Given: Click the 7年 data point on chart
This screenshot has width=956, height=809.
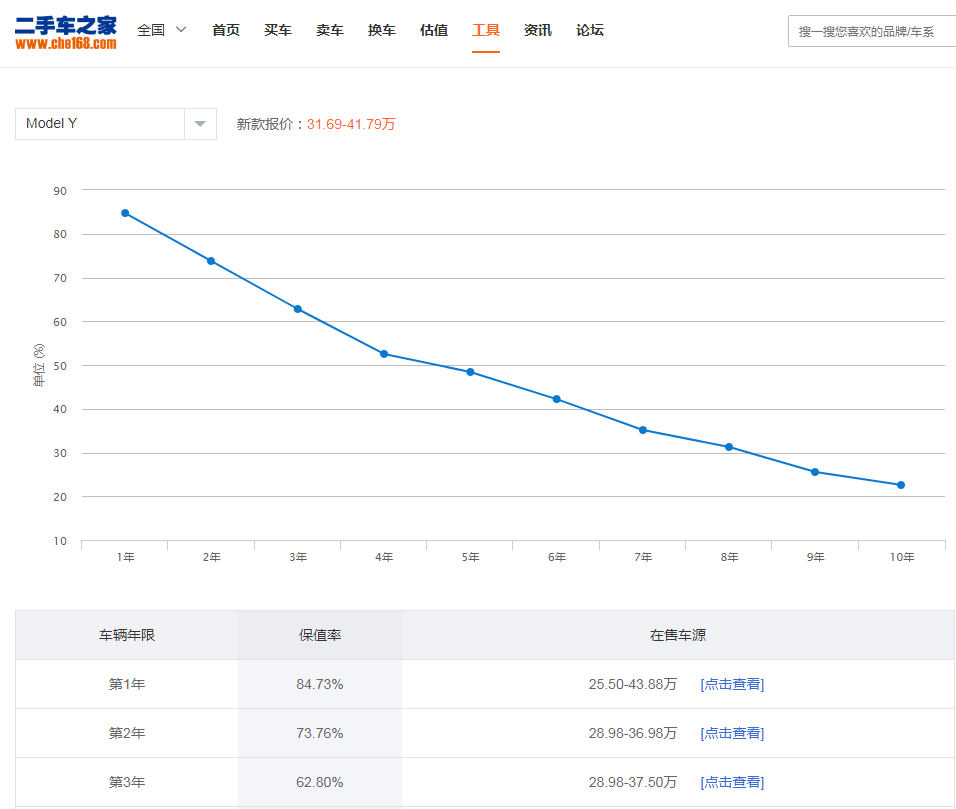Looking at the screenshot, I should [x=643, y=430].
